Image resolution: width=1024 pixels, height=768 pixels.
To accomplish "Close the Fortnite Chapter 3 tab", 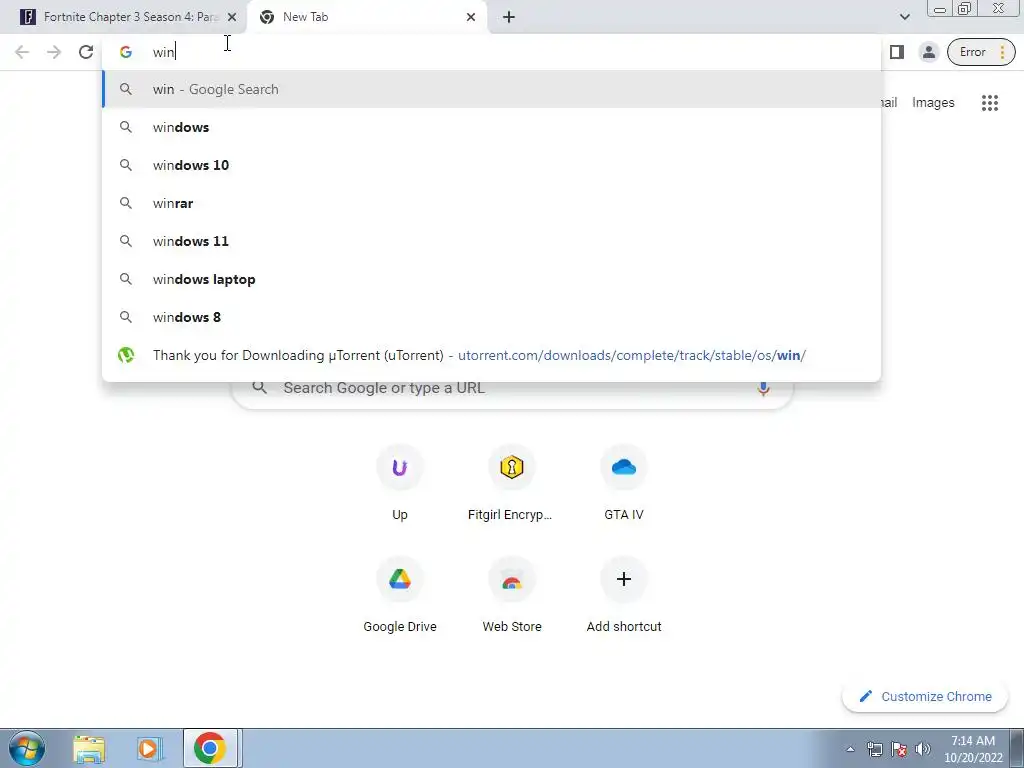I will pos(232,17).
